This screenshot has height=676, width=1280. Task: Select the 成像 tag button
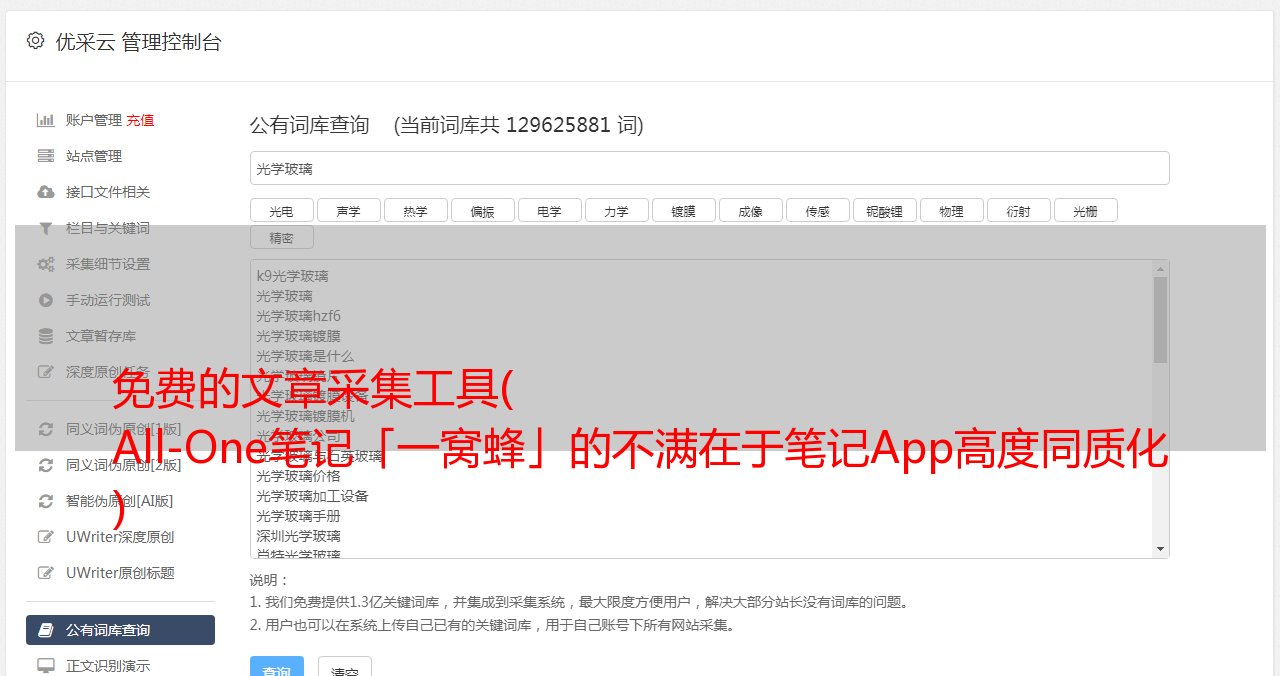[x=750, y=210]
